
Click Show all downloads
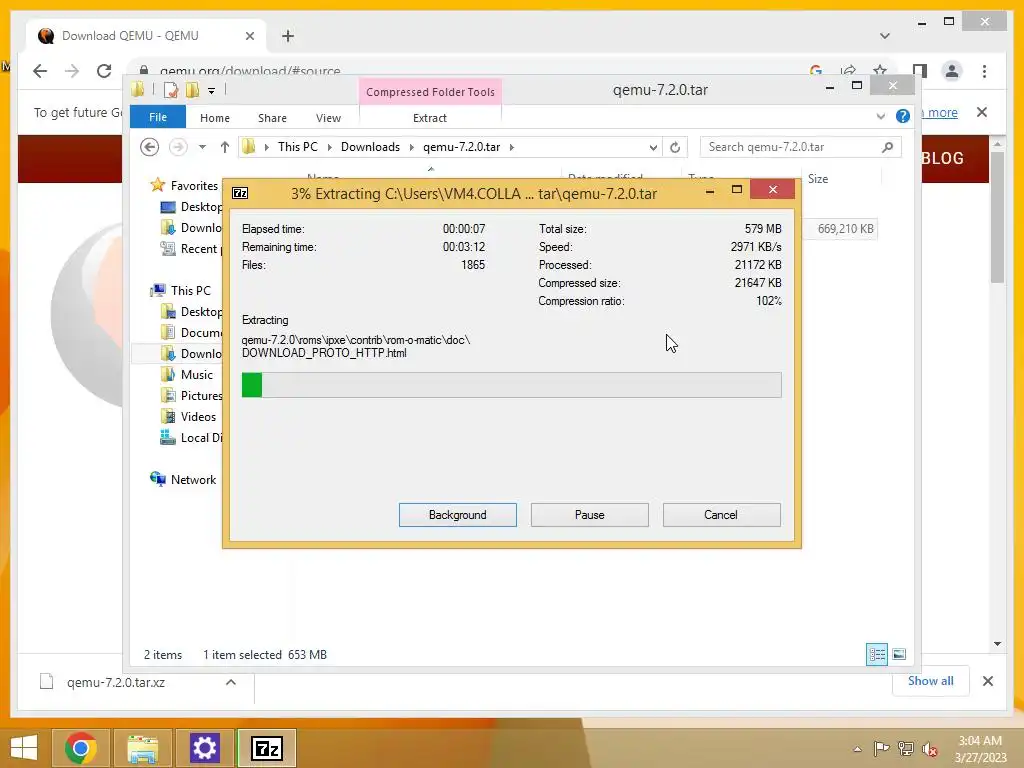[931, 681]
